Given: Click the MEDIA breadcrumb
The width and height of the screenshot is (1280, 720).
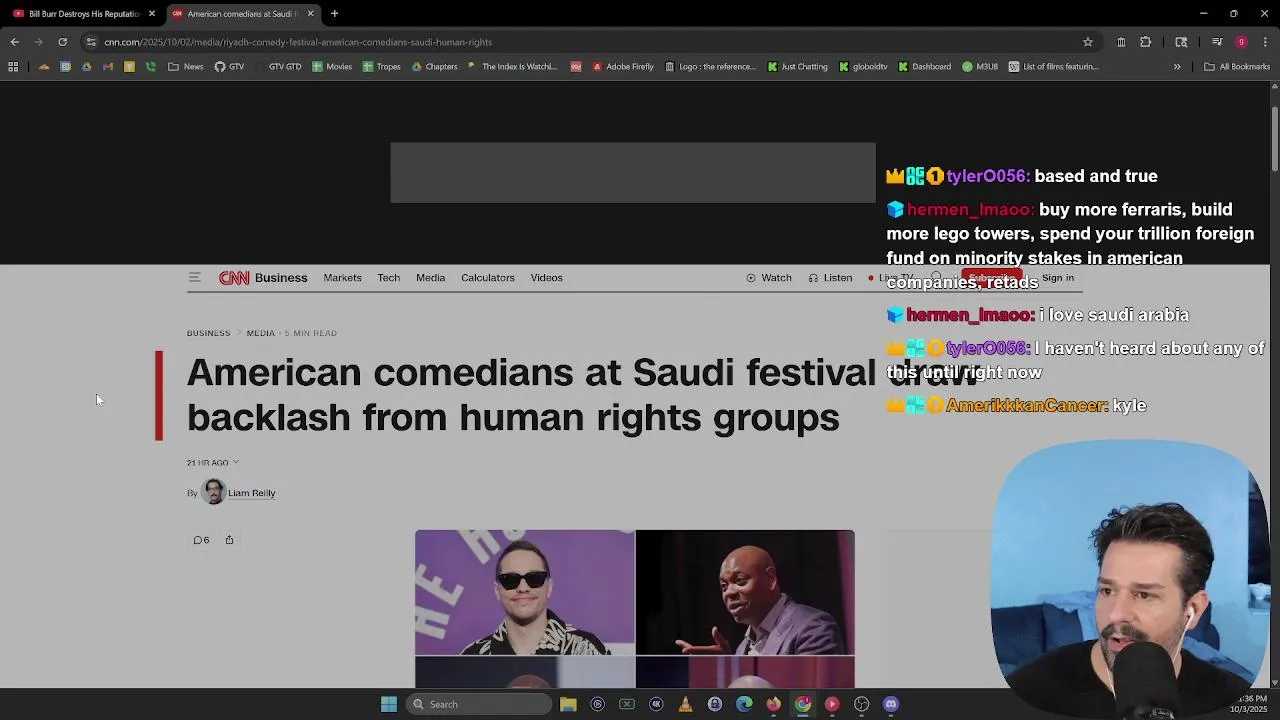Looking at the screenshot, I should click(x=260, y=333).
